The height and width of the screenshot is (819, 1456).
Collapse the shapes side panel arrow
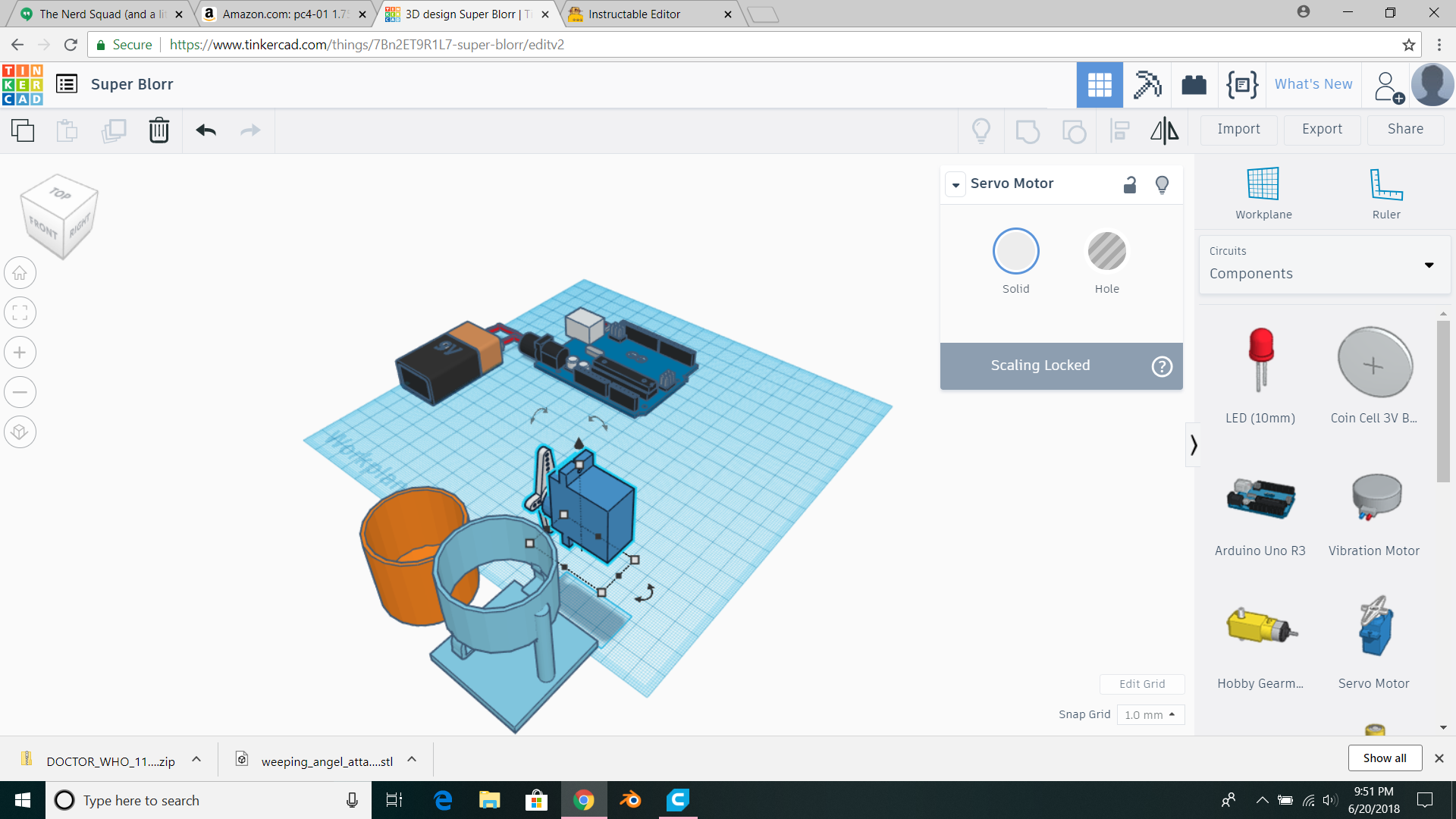click(1194, 444)
